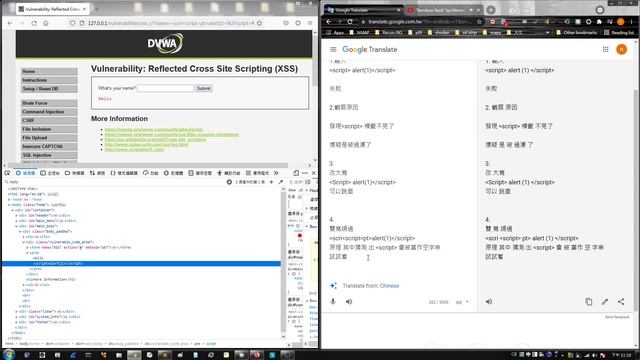Open devtools three-dot options menu

tap(305, 173)
